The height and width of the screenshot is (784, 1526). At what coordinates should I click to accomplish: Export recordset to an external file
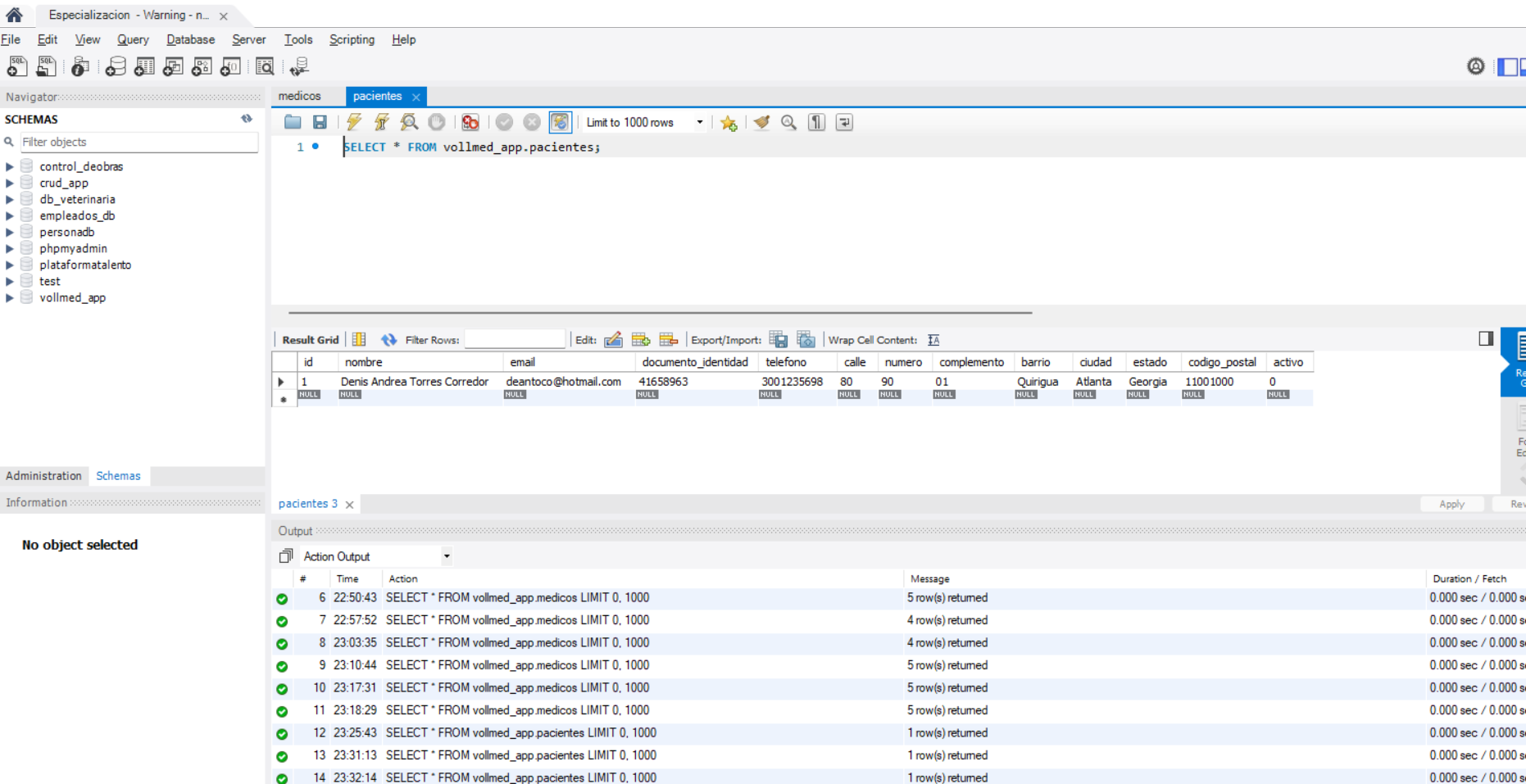(x=779, y=339)
